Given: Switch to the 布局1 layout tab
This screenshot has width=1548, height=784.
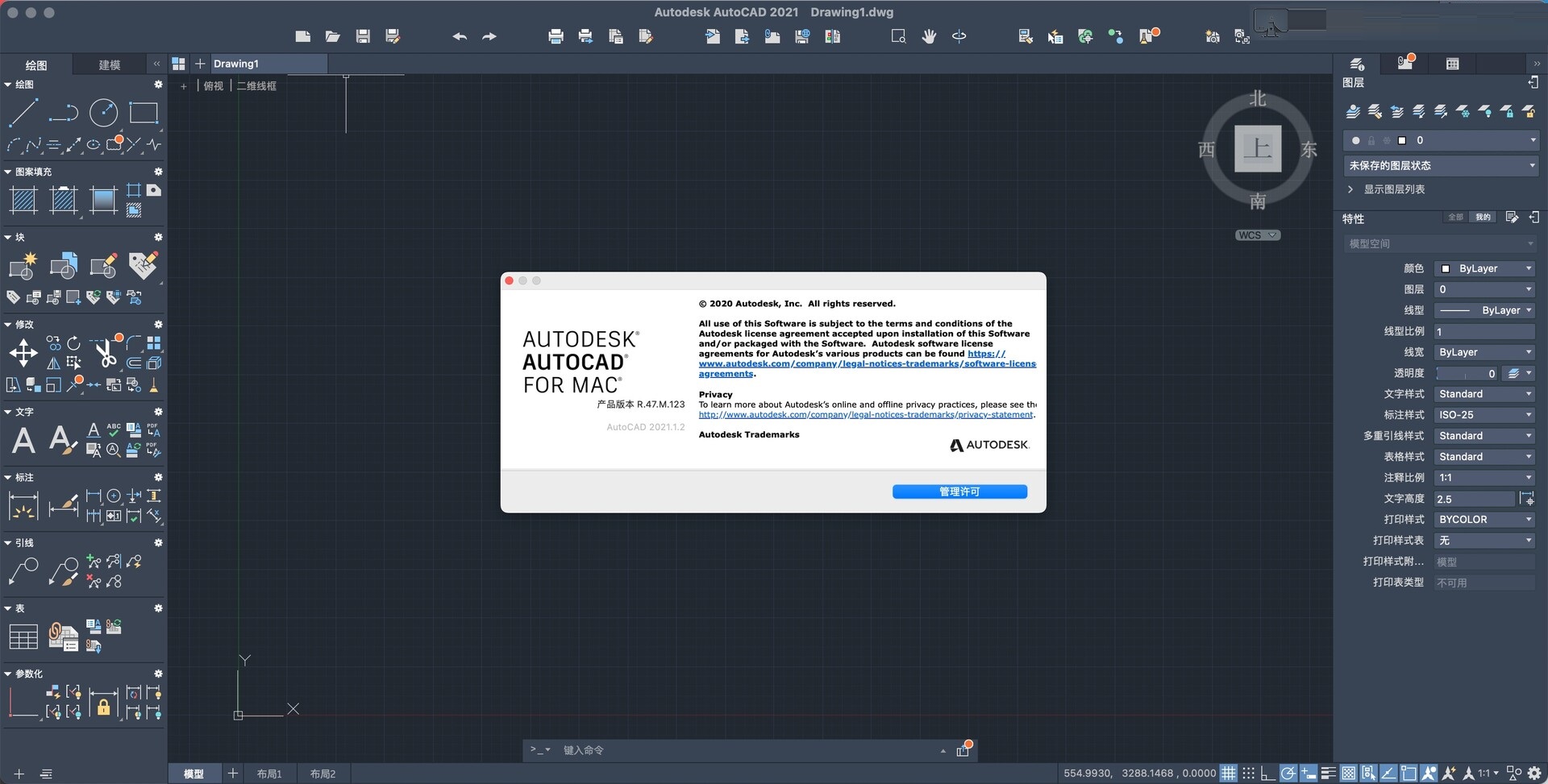Looking at the screenshot, I should click(x=269, y=774).
